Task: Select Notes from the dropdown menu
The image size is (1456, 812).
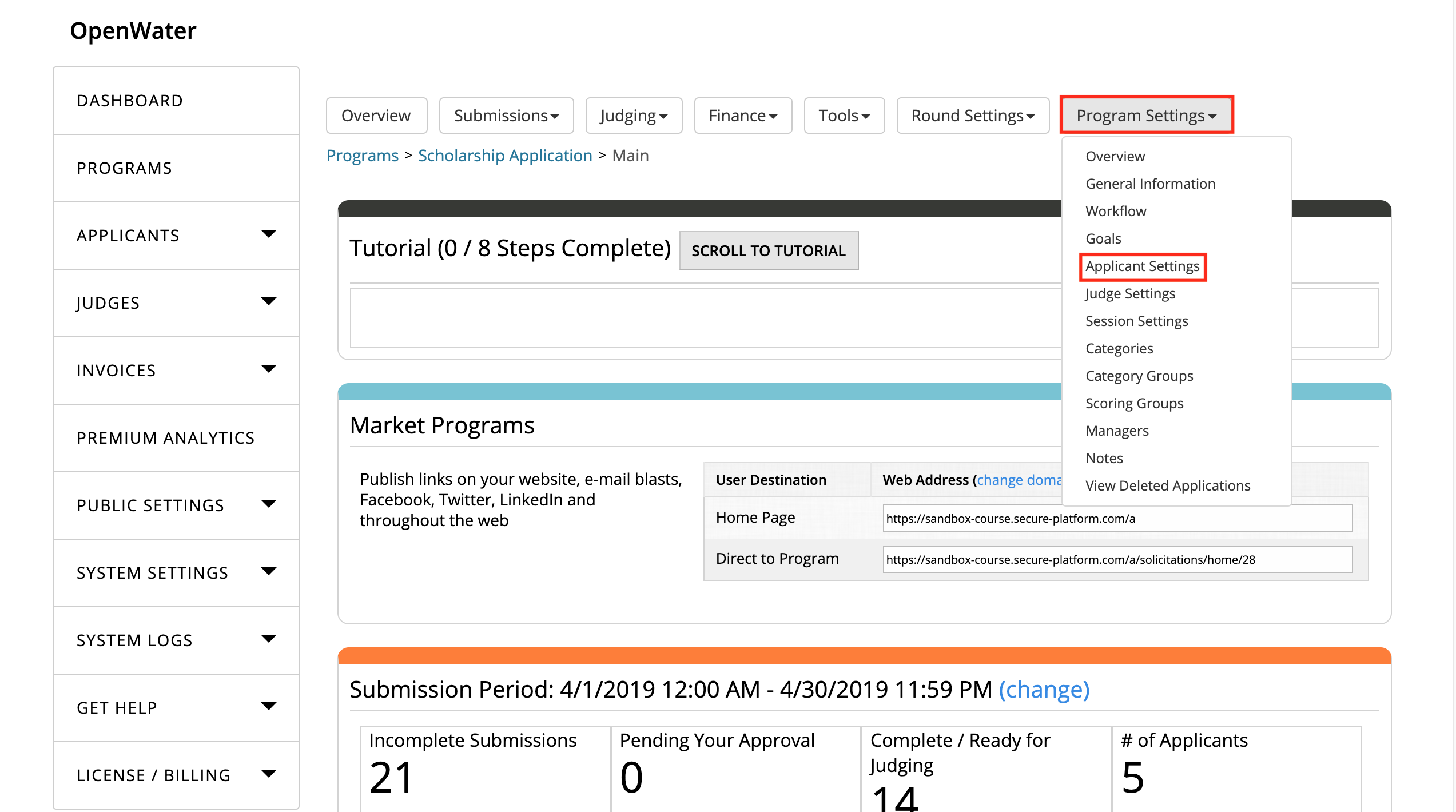Action: [1104, 458]
